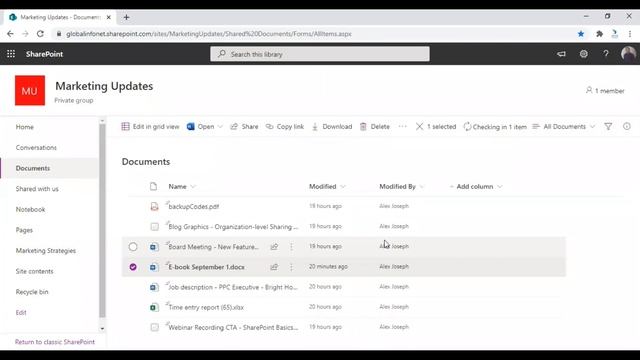640x360 pixels.
Task: Click the left navigation scrollbar down arrow
Action: [x=102, y=329]
